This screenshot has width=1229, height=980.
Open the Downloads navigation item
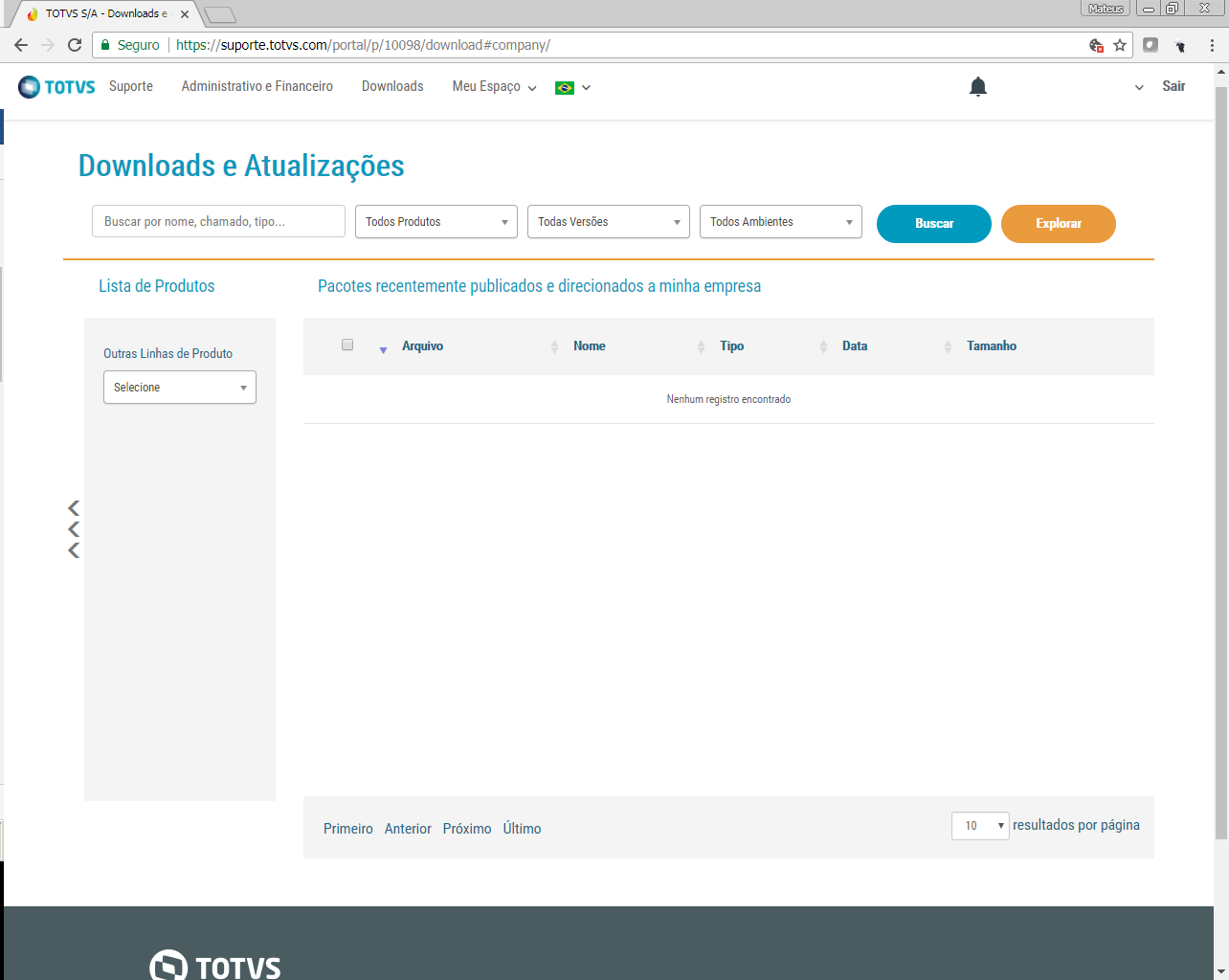(x=392, y=86)
